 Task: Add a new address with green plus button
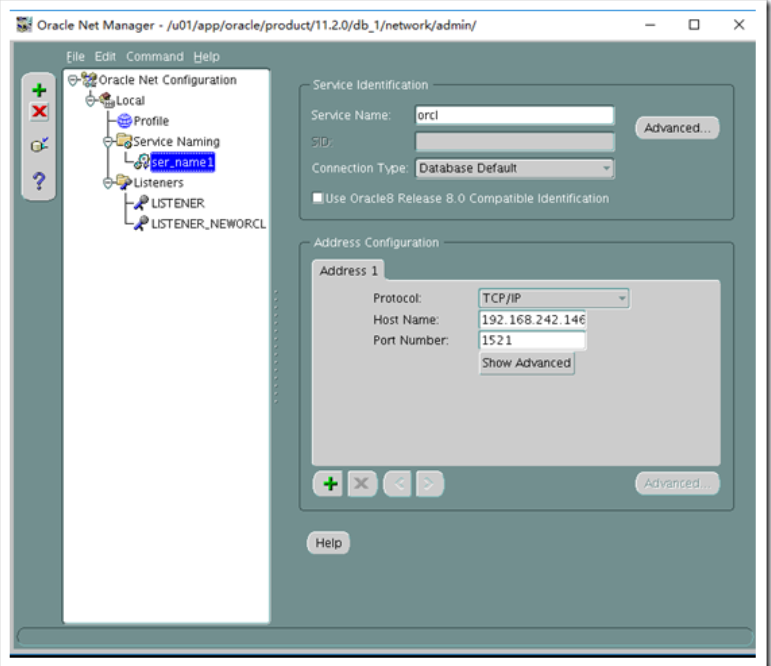tap(330, 484)
